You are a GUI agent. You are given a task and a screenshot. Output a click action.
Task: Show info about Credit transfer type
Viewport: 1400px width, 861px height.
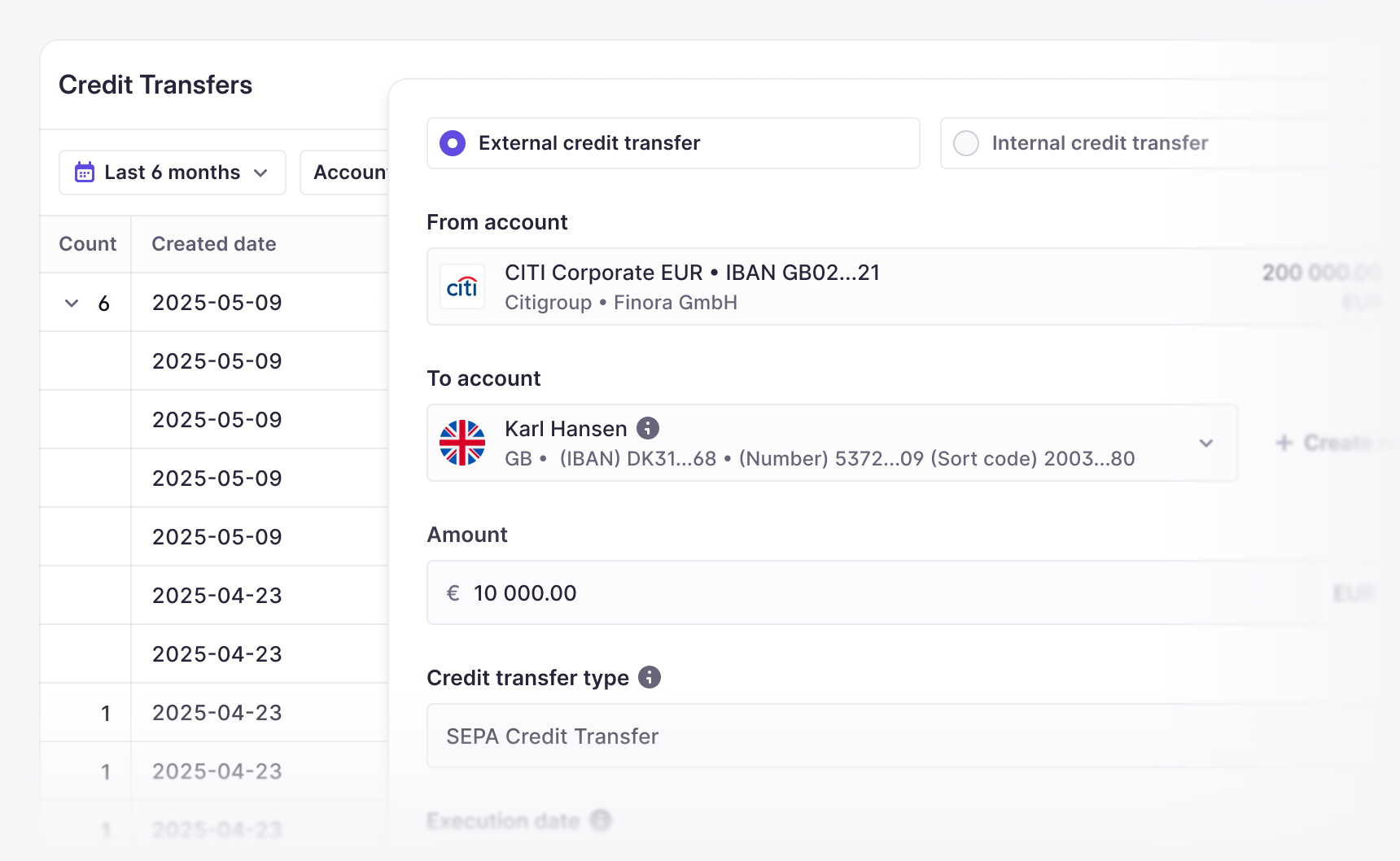point(650,677)
